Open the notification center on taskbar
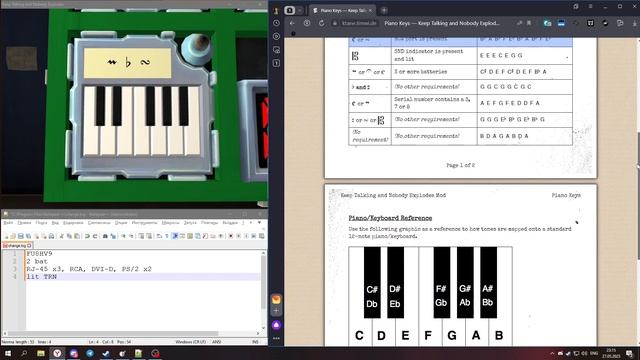 [x=630, y=353]
